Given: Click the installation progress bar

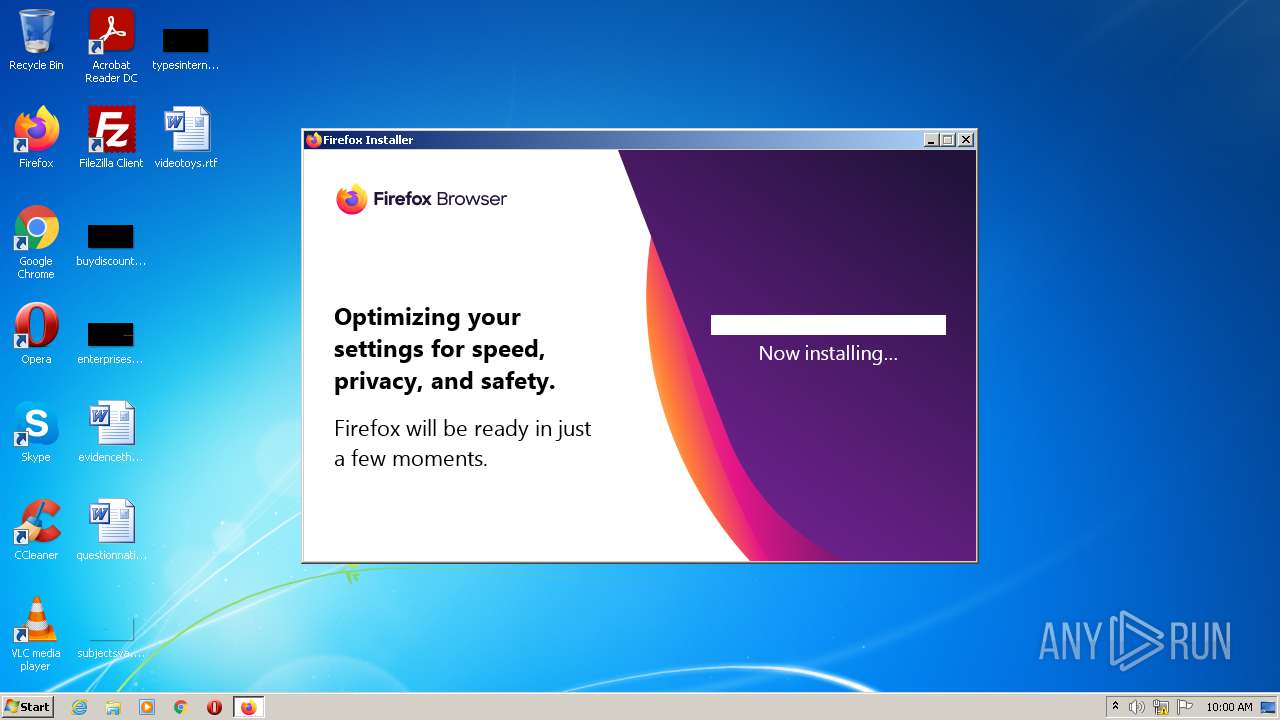Looking at the screenshot, I should pyautogui.click(x=828, y=325).
